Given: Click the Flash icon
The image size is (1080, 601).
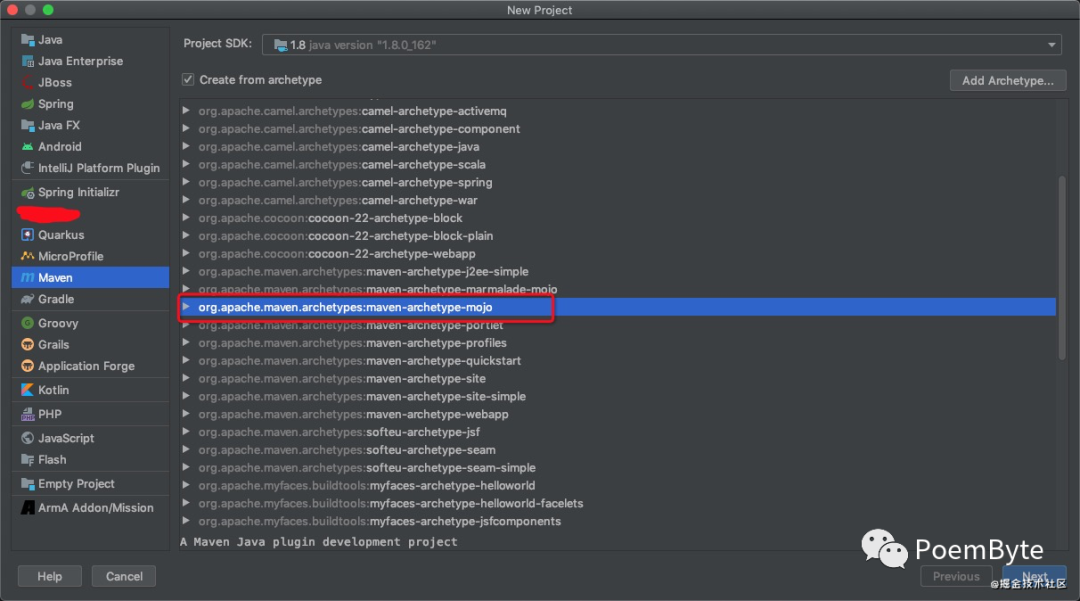Looking at the screenshot, I should 28,459.
